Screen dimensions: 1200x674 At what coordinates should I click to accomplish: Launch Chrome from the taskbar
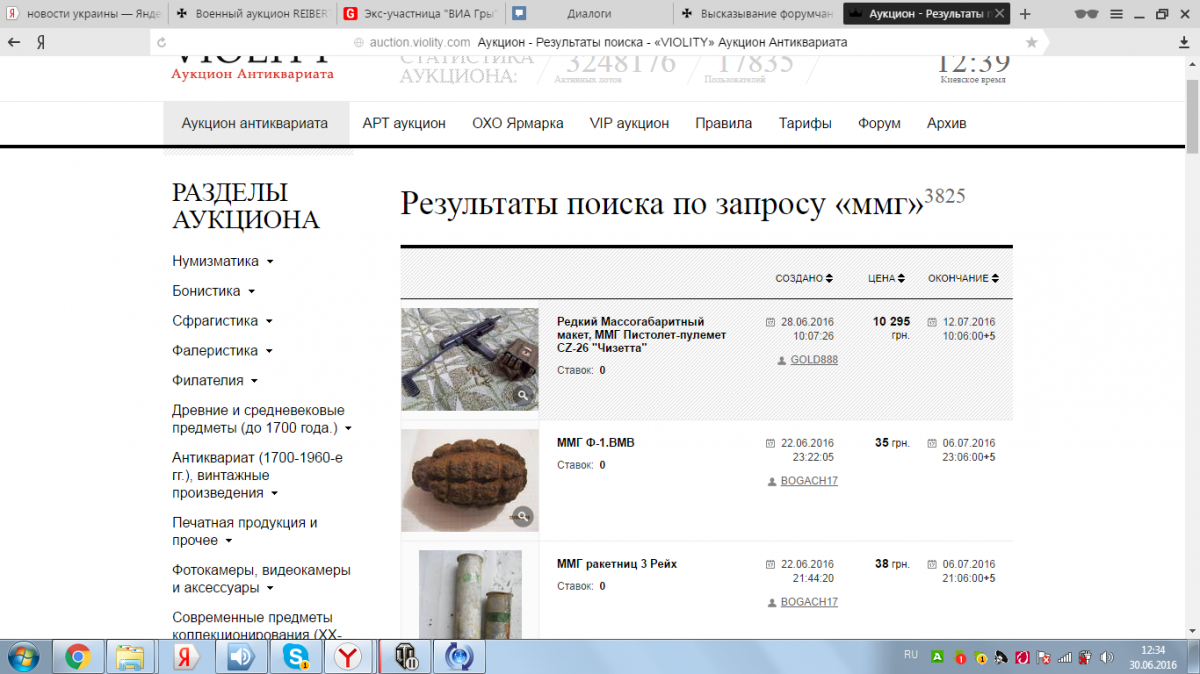tap(77, 657)
